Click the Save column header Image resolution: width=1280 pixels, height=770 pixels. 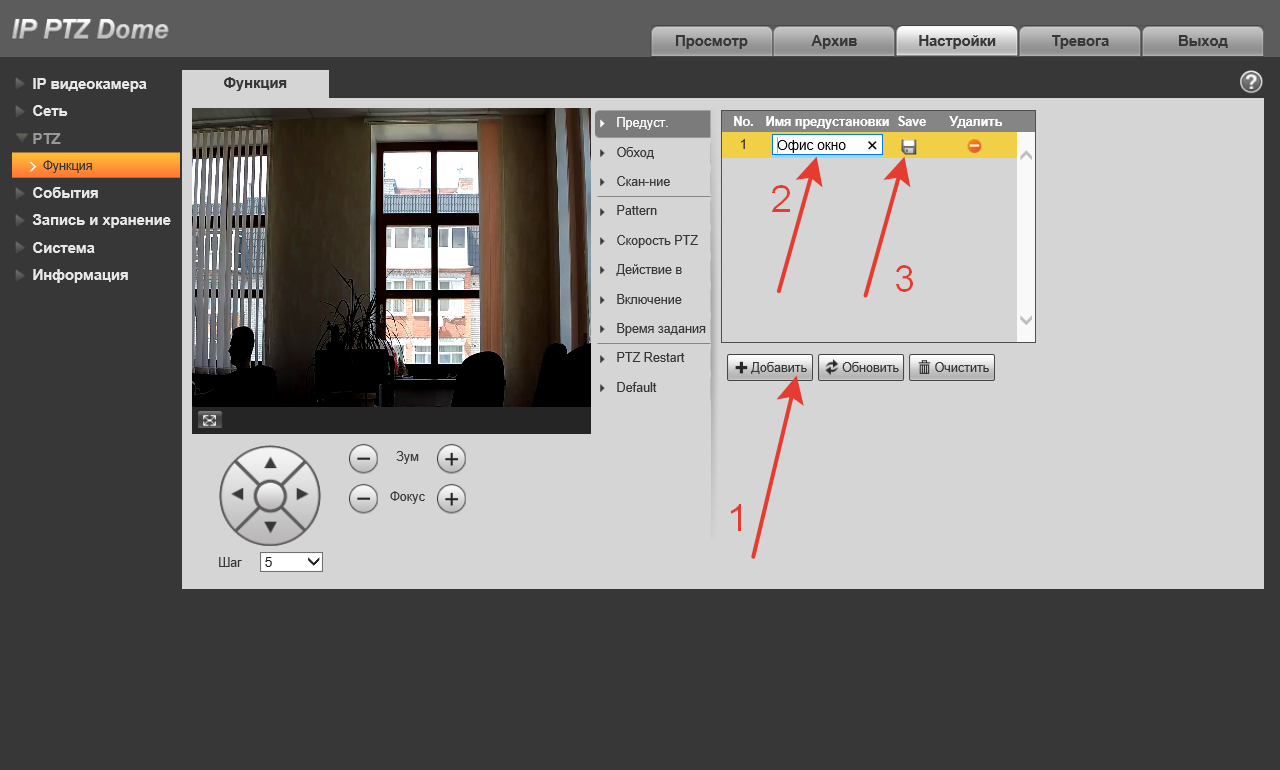(x=912, y=121)
